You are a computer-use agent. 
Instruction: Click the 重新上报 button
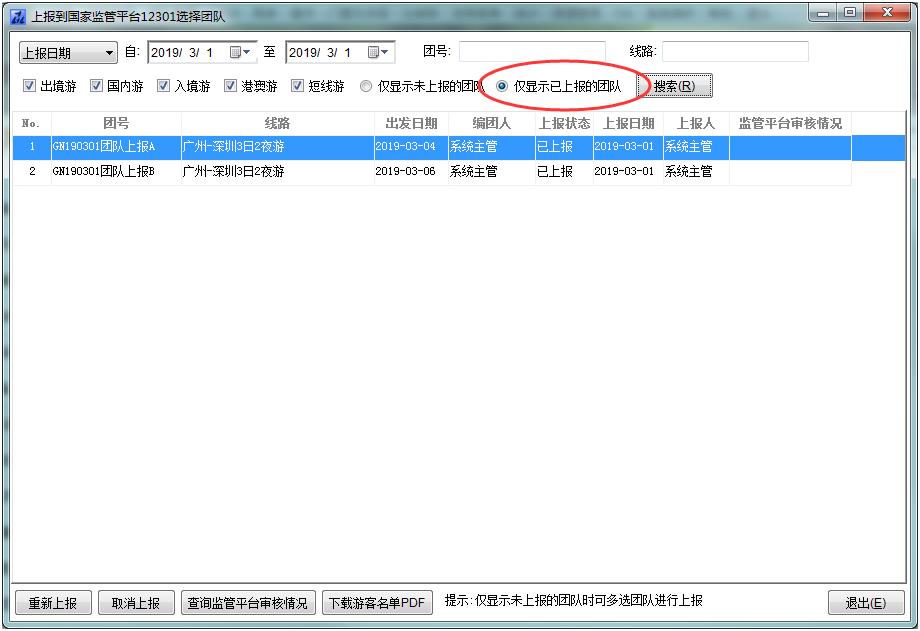pyautogui.click(x=53, y=603)
